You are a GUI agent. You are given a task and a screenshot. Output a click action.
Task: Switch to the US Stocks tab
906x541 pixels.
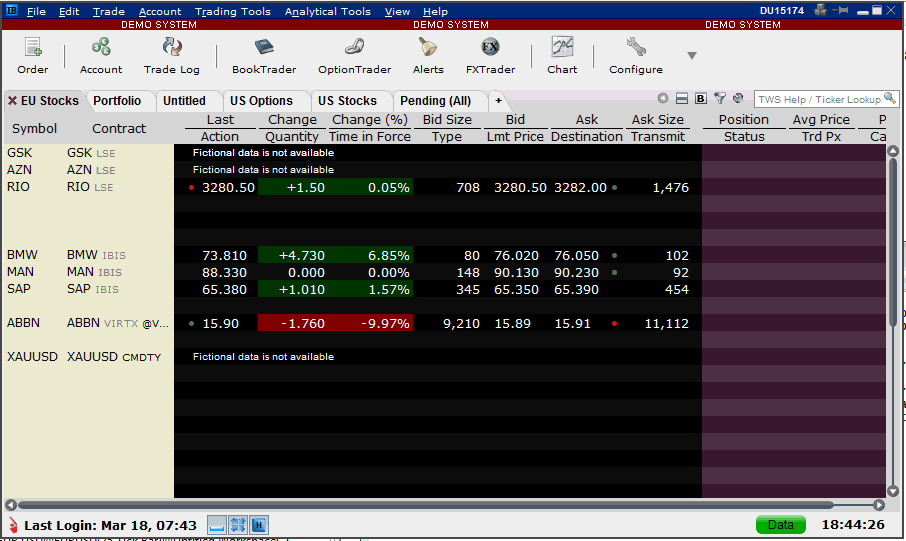(347, 101)
